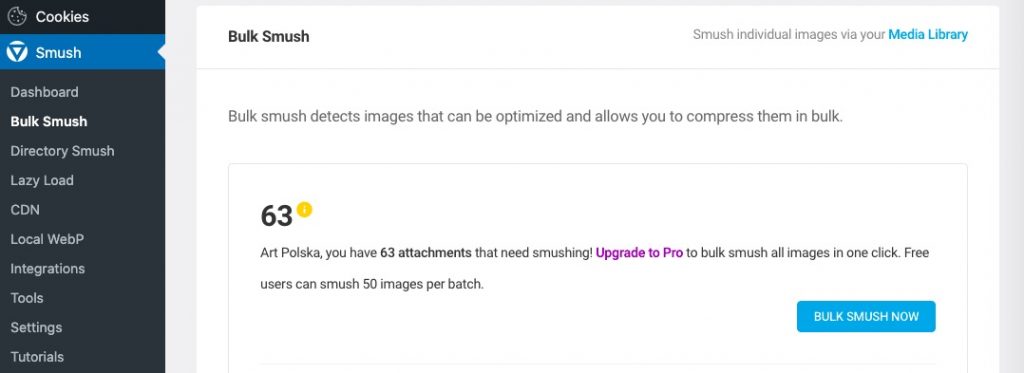
Task: Go to Integrations page
Action: coord(48,268)
